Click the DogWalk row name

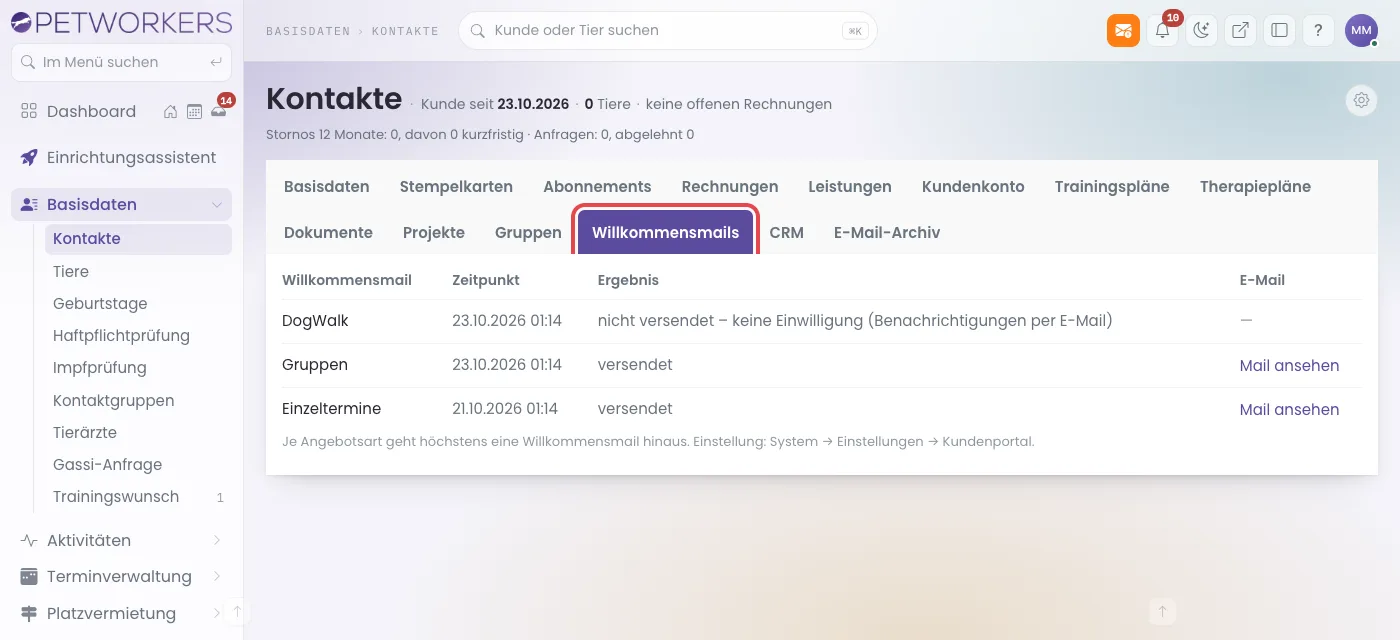(315, 321)
